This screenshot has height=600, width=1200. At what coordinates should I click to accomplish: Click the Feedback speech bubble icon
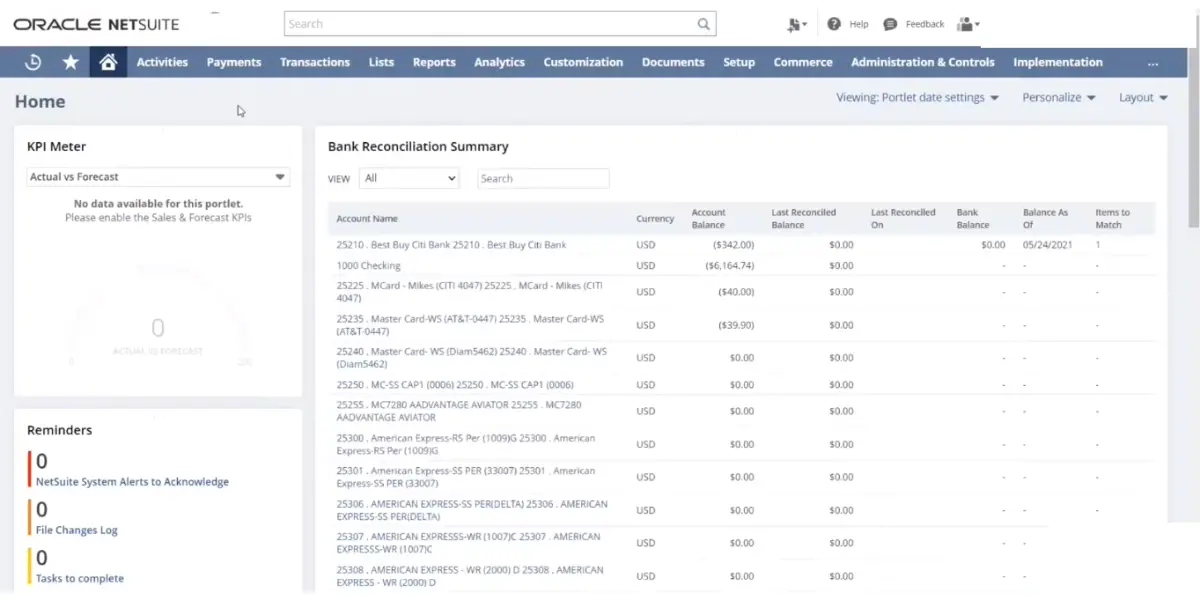(890, 24)
